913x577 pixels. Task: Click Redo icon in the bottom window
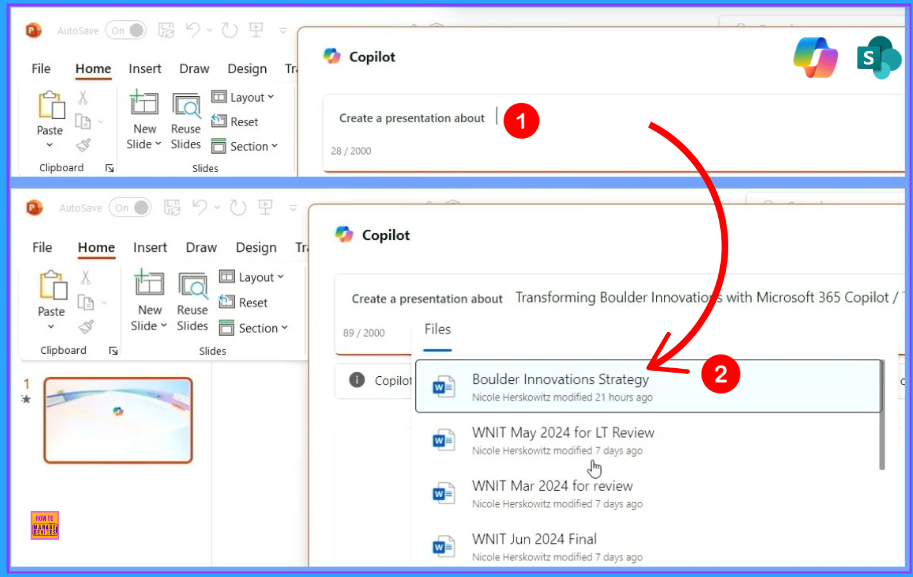238,207
